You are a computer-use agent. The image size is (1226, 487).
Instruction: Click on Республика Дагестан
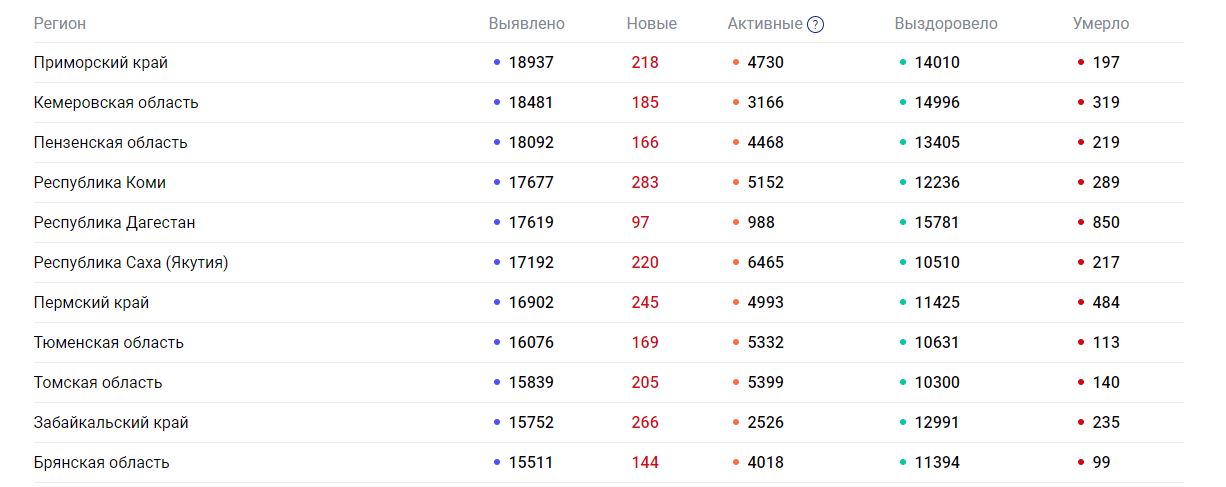pos(114,223)
